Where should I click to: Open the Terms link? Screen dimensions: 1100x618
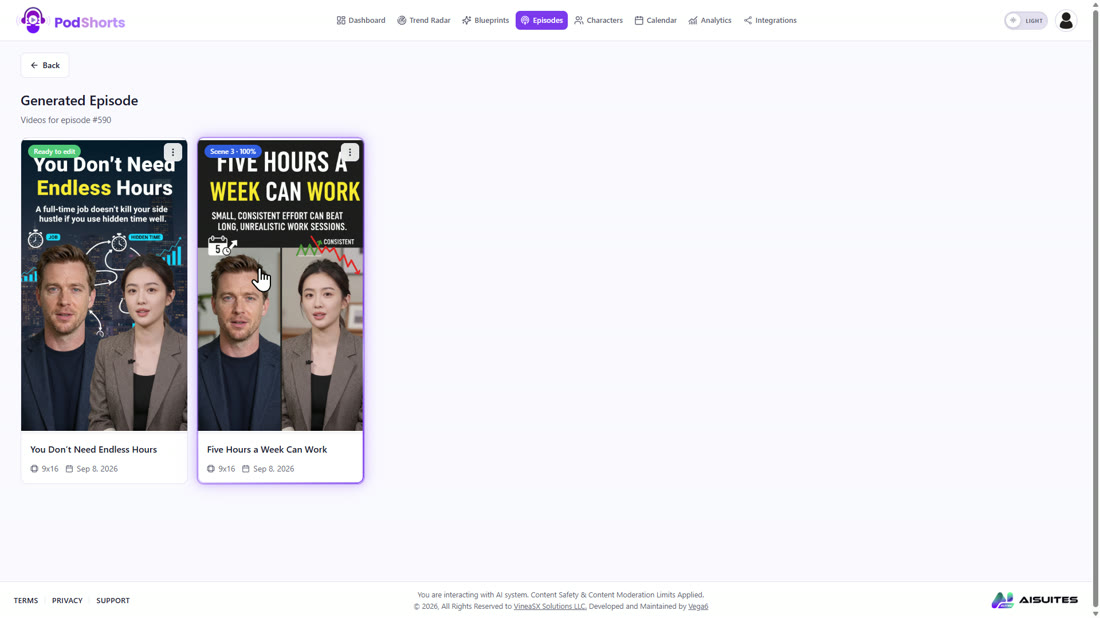tap(26, 600)
